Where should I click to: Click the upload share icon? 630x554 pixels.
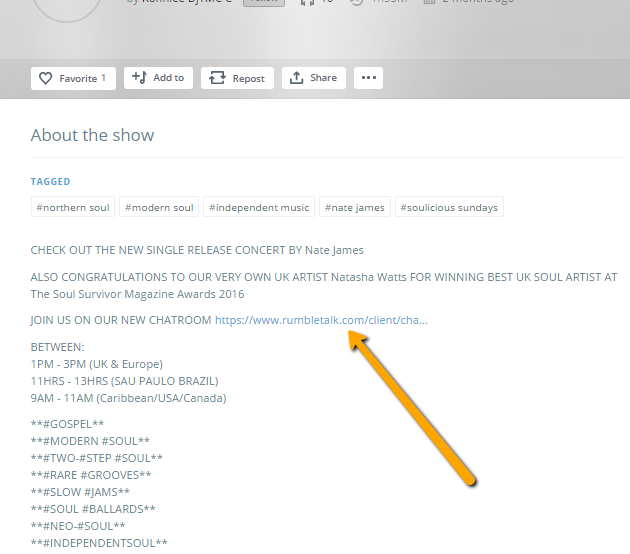coord(297,78)
